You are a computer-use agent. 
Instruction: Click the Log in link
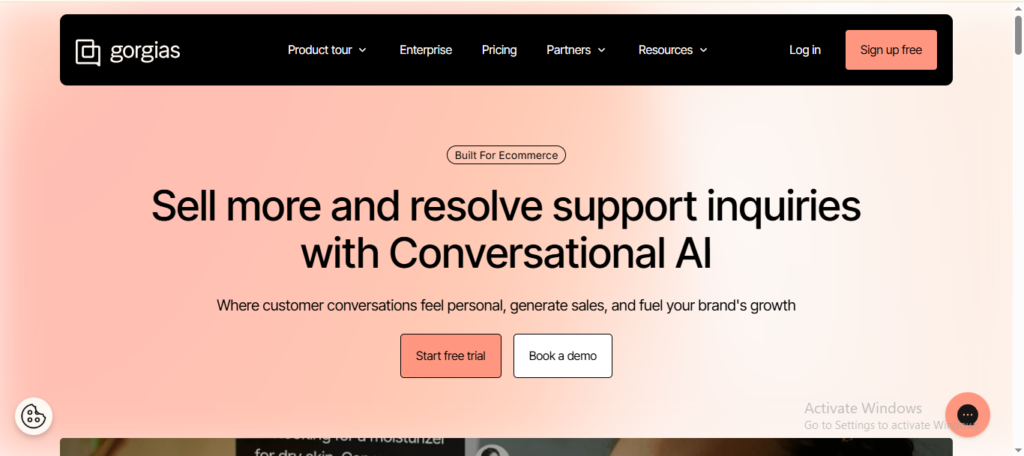[x=804, y=50]
